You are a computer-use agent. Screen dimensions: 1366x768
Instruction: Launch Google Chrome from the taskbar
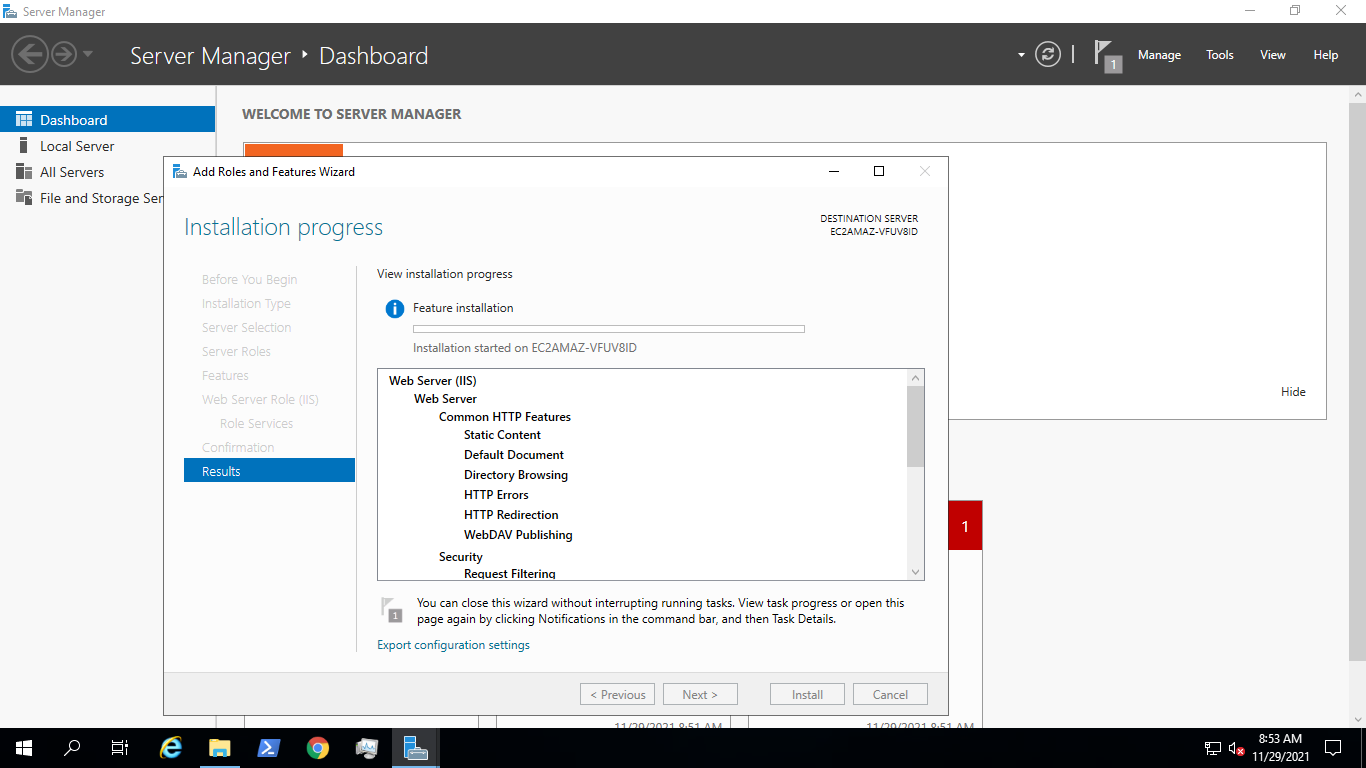click(x=317, y=747)
